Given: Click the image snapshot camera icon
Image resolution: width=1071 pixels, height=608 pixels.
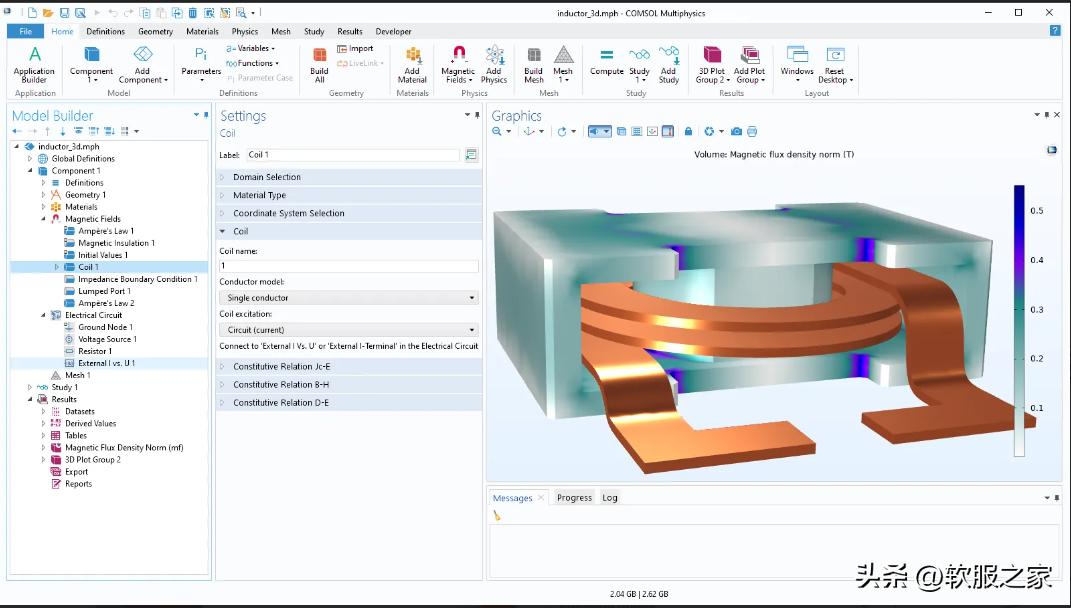Looking at the screenshot, I should pyautogui.click(x=736, y=131).
